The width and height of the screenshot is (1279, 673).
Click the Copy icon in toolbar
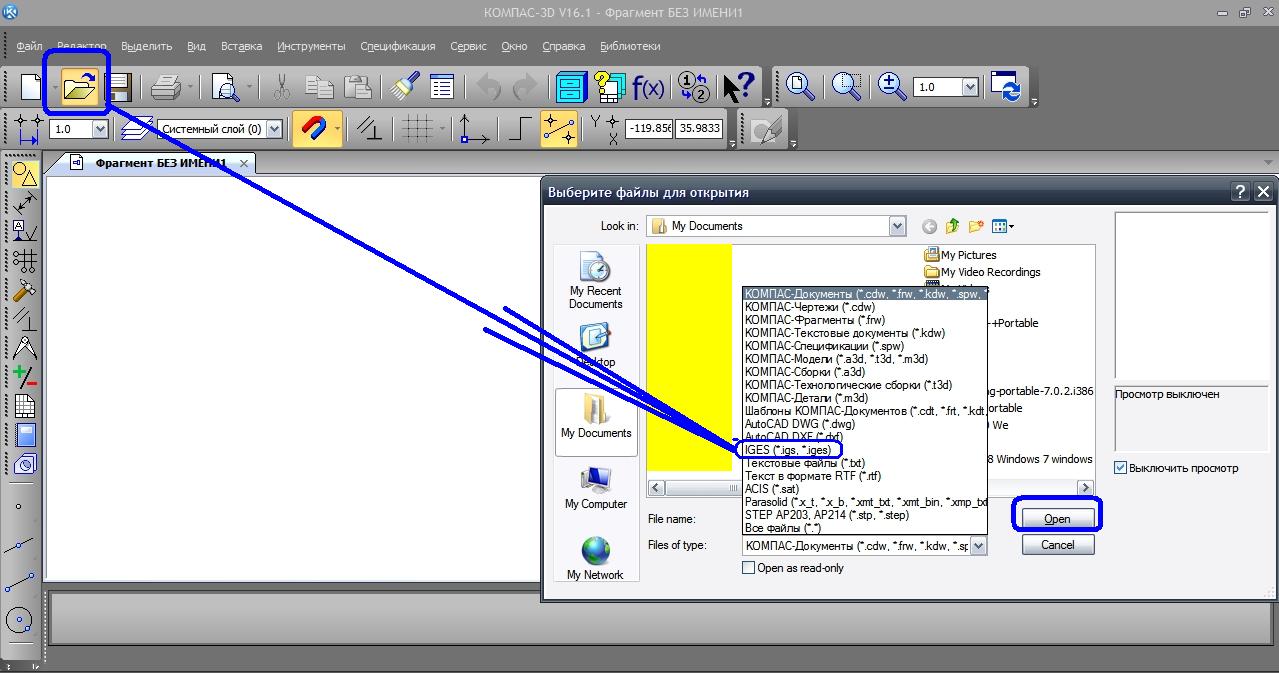(319, 87)
